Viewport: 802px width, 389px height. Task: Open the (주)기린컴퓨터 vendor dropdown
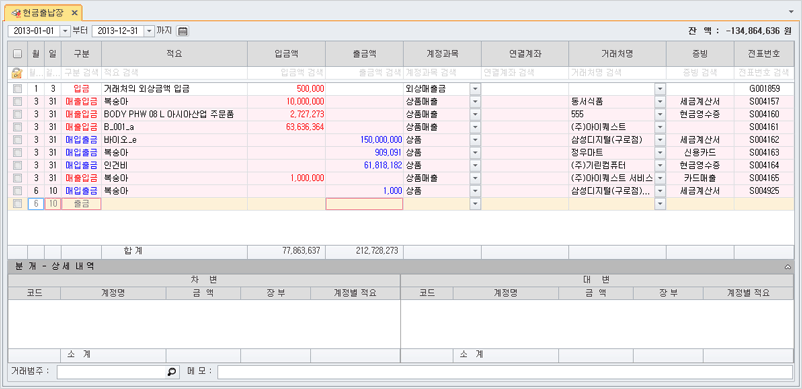[660, 165]
